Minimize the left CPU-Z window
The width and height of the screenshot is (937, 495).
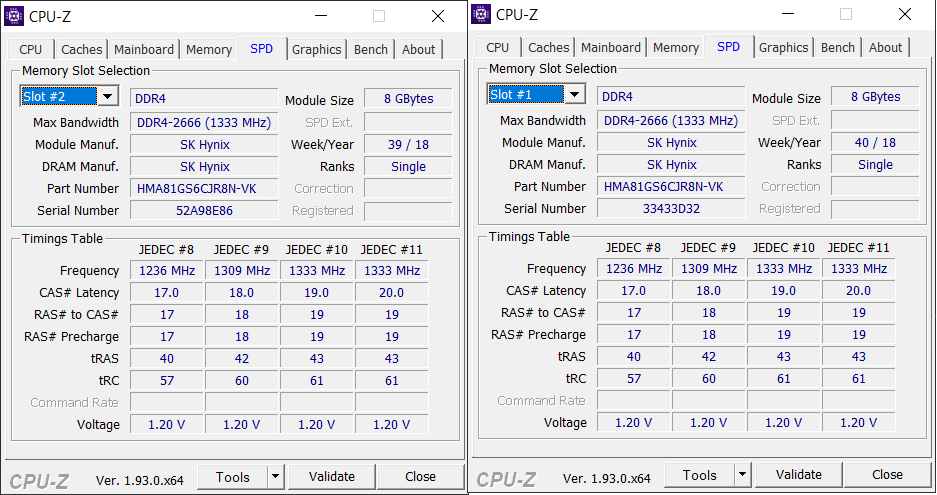321,16
